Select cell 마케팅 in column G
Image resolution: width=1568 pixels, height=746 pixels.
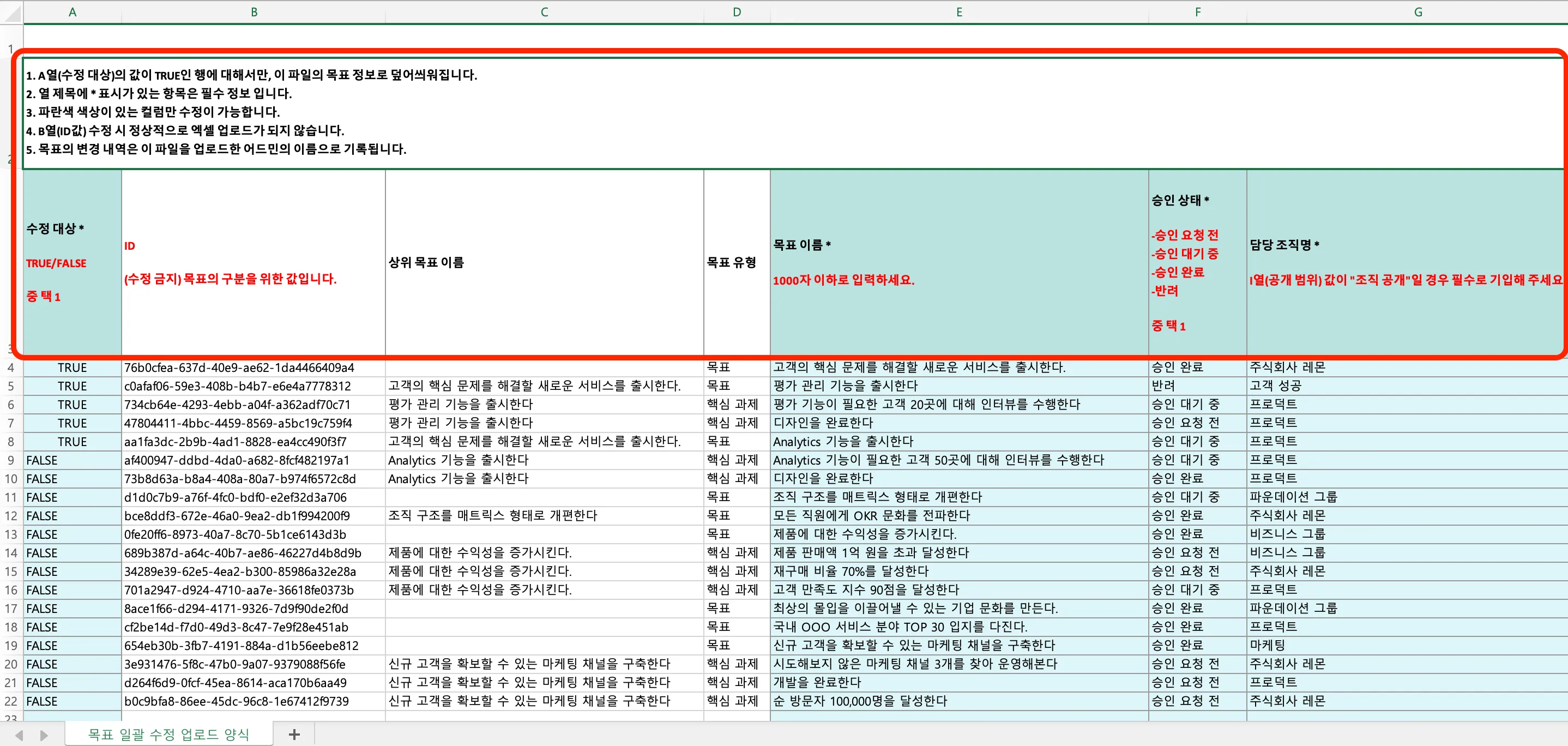1407,646
